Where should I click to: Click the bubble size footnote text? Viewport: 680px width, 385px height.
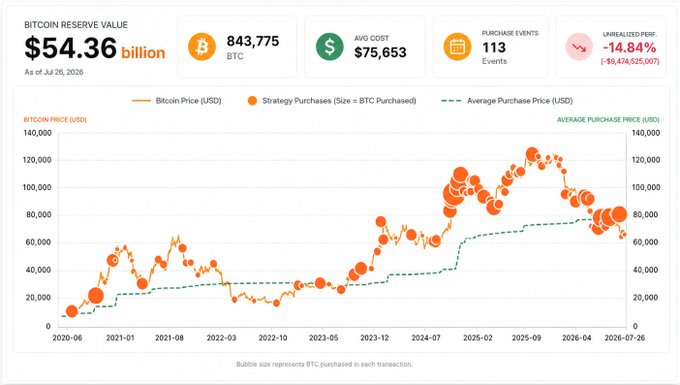point(324,364)
